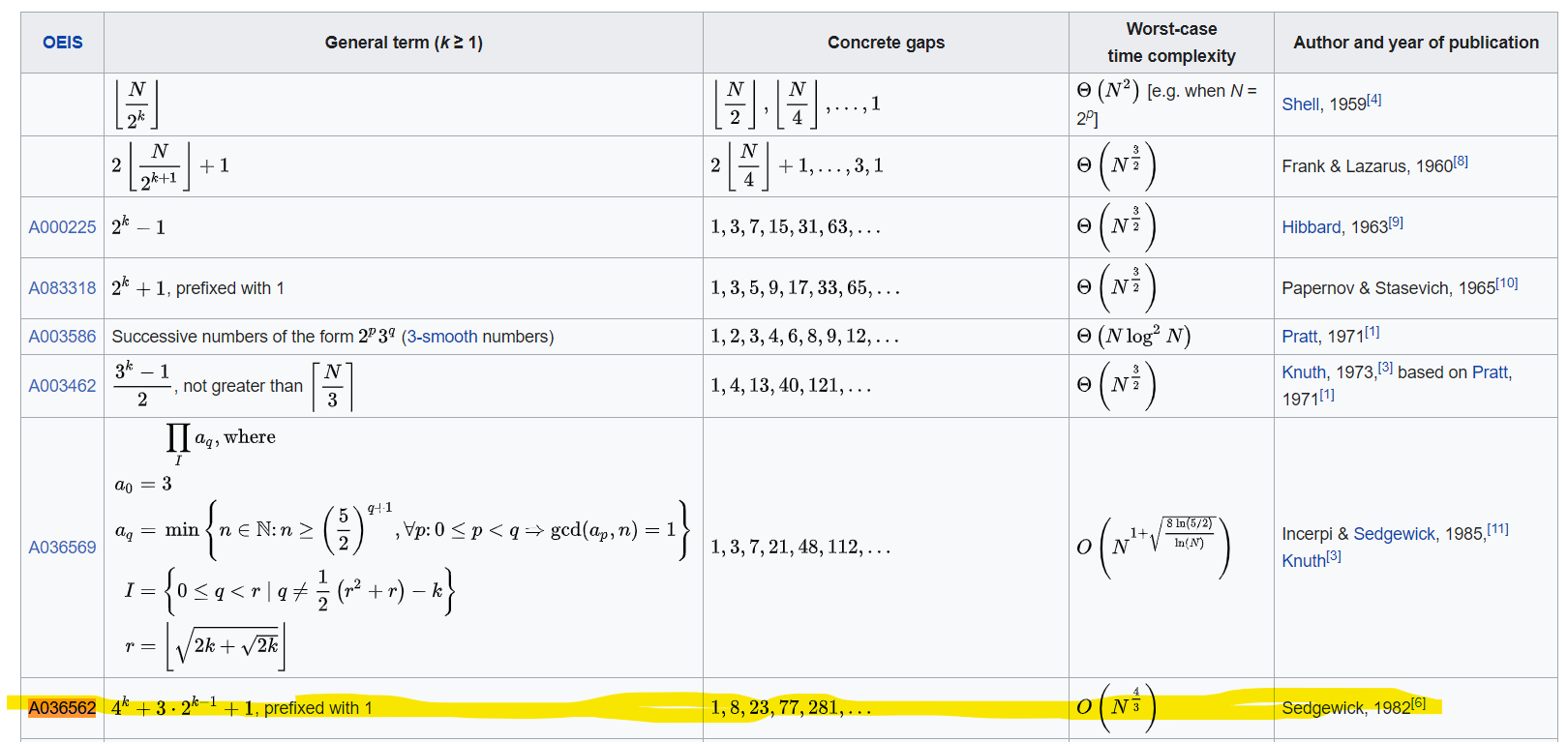1568x742 pixels.
Task: Open citation [8] after Frank & Lazarus
Action: (x=1461, y=162)
